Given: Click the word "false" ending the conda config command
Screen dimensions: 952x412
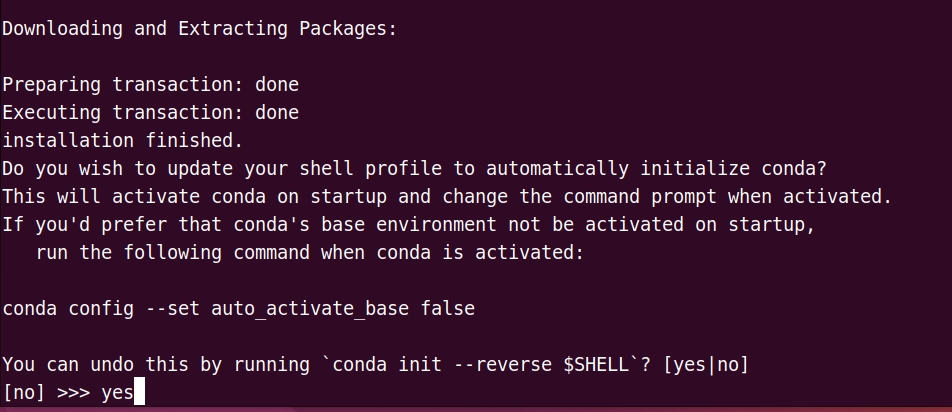Looking at the screenshot, I should coord(448,308).
